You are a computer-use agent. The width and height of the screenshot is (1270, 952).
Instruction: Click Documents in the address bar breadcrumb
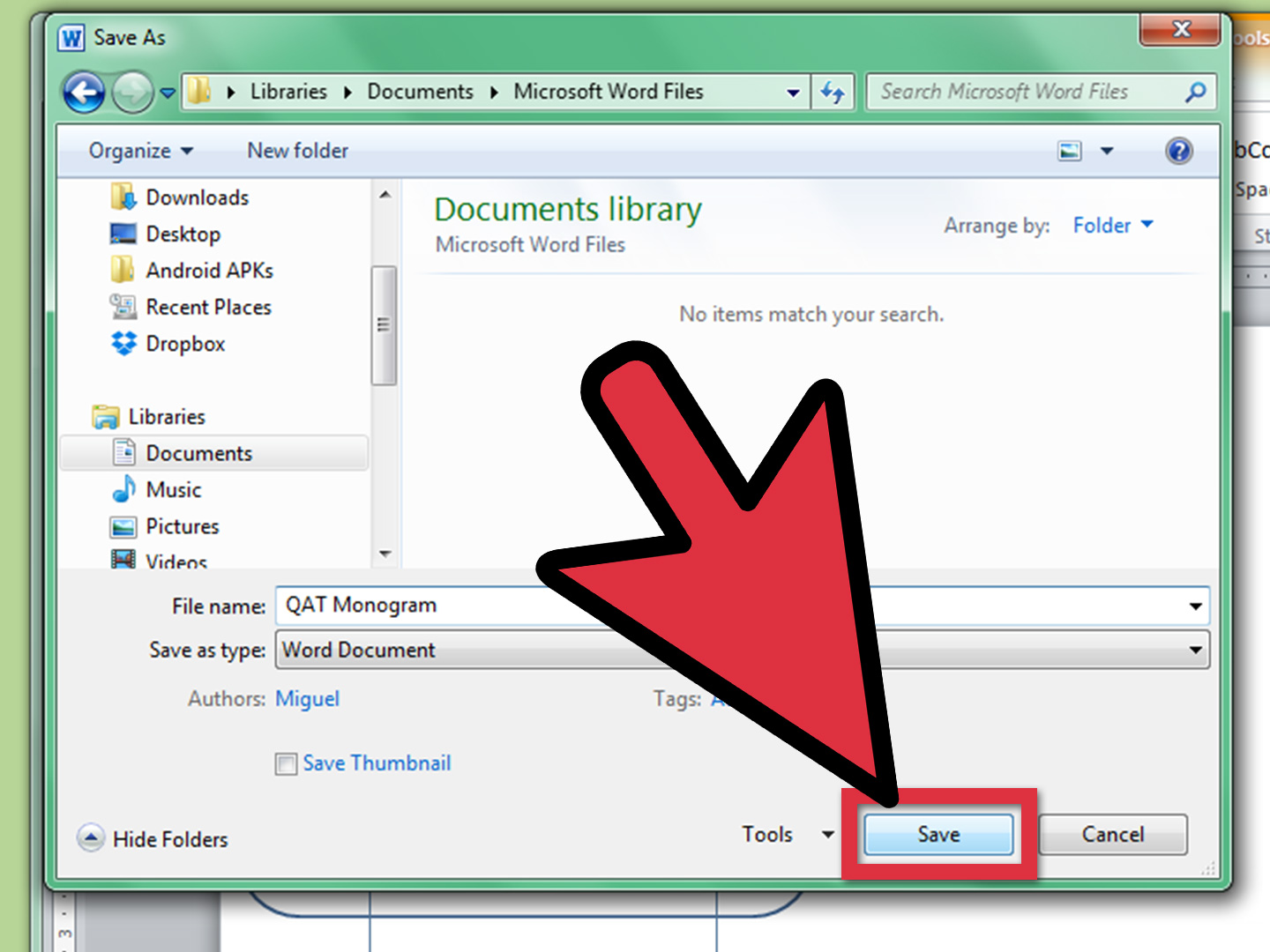(420, 92)
